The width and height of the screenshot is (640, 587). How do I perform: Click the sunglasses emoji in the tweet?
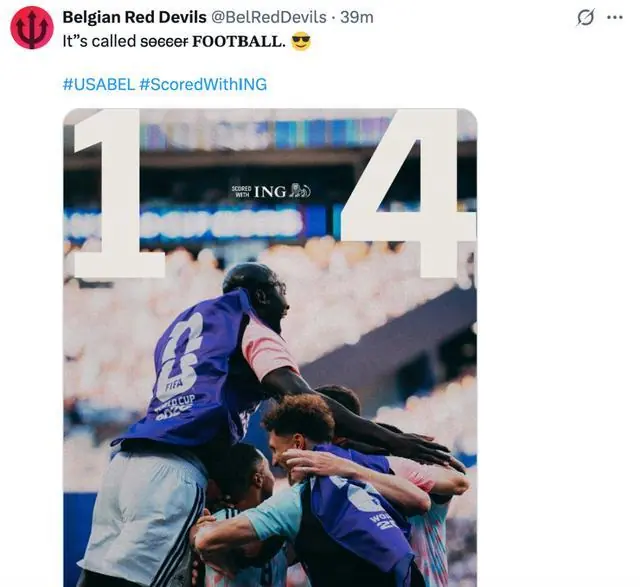pyautogui.click(x=301, y=42)
